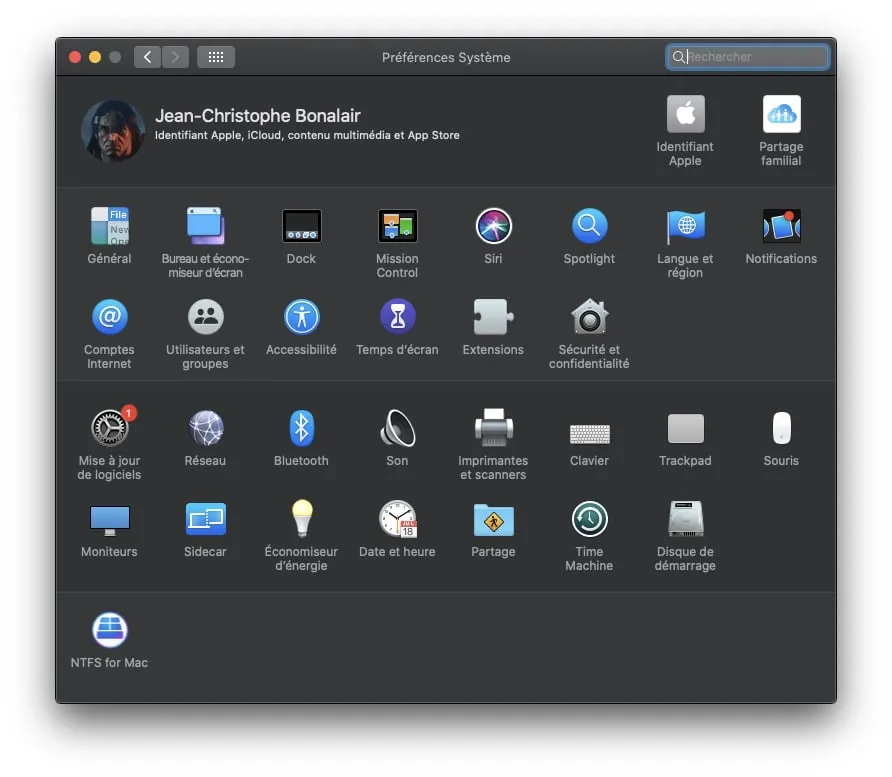
Task: Open Date et heure preferences
Action: (x=397, y=520)
